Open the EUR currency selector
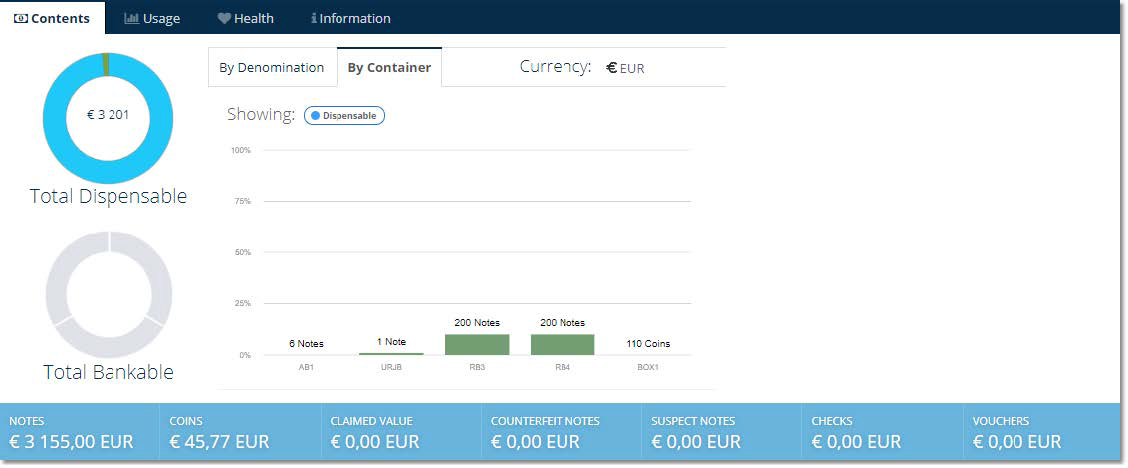Screen dimensions: 1128x468 click(626, 68)
